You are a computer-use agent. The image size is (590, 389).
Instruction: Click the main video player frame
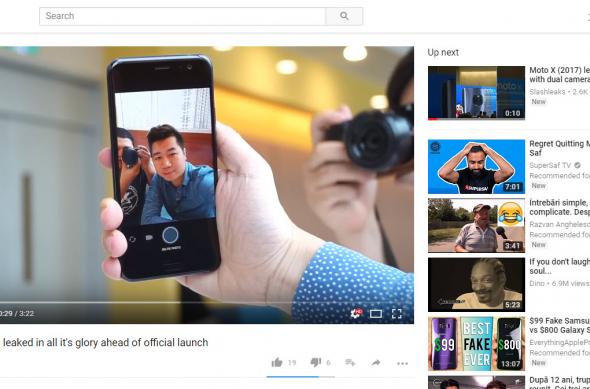point(207,185)
